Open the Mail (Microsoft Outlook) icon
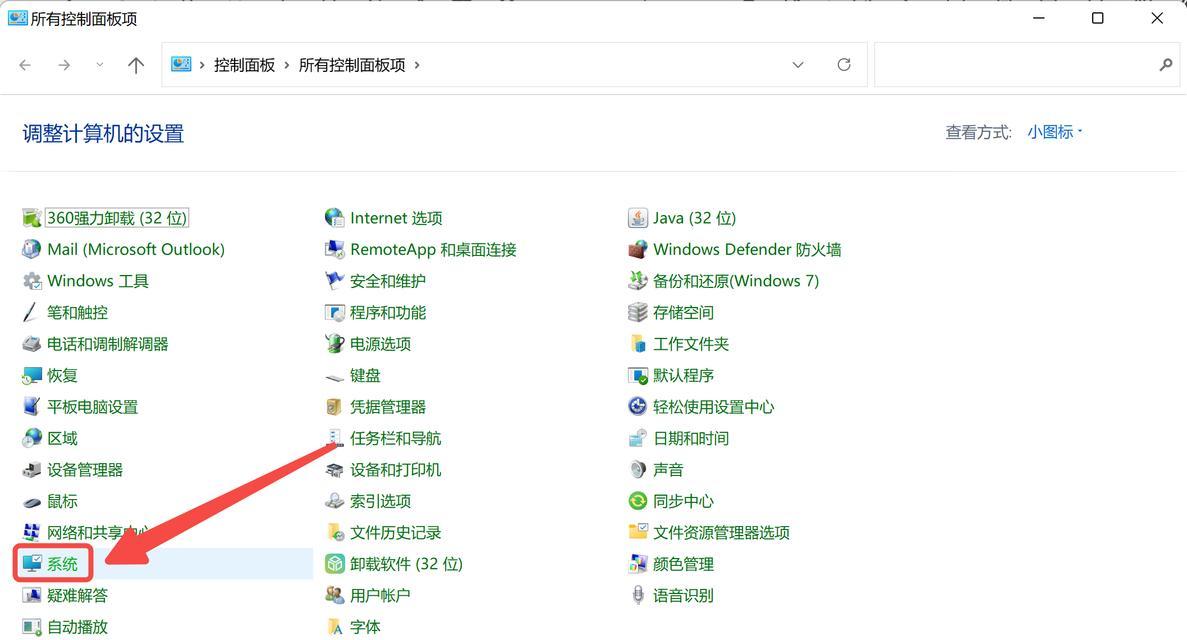 click(x=31, y=249)
